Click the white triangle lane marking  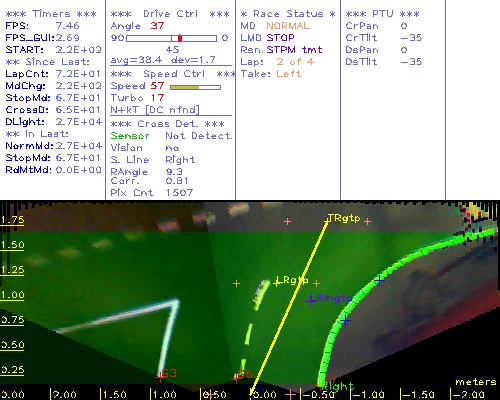point(133,330)
